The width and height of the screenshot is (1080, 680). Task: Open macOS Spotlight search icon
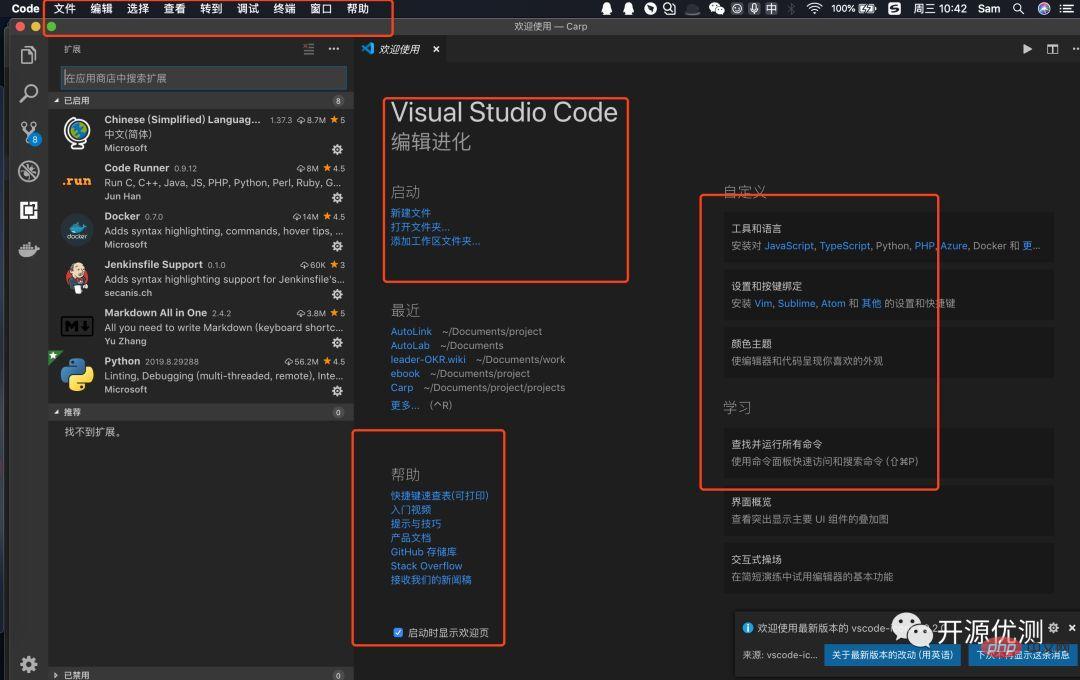click(x=1018, y=8)
